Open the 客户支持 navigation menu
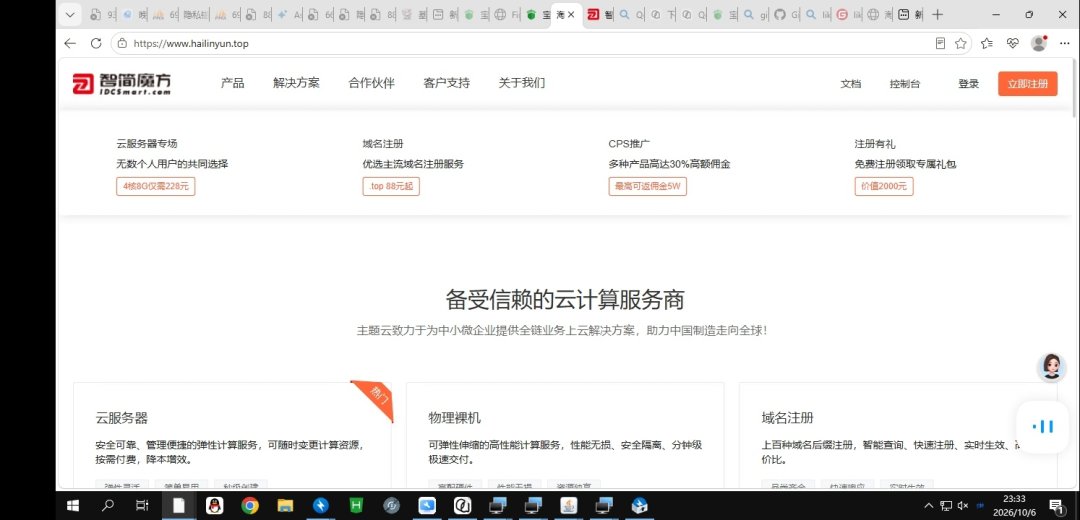This screenshot has height=520, width=1080. (446, 83)
